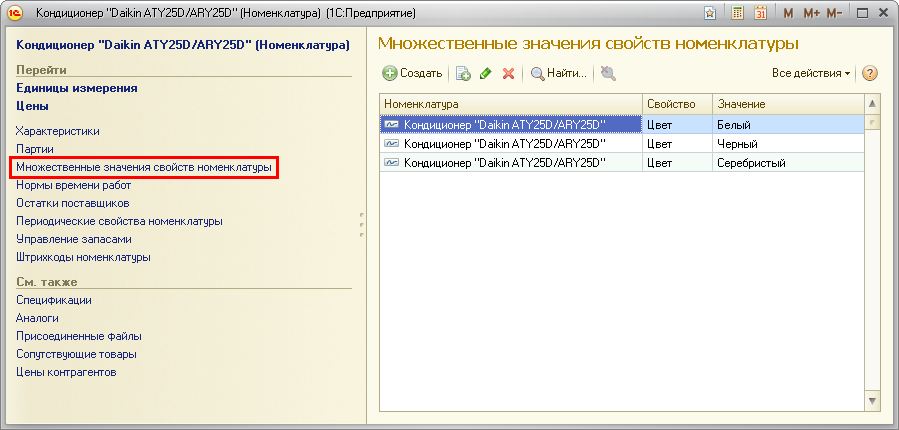
Task: Open Множественные значения свойств номенклатуры link
Action: click(144, 167)
